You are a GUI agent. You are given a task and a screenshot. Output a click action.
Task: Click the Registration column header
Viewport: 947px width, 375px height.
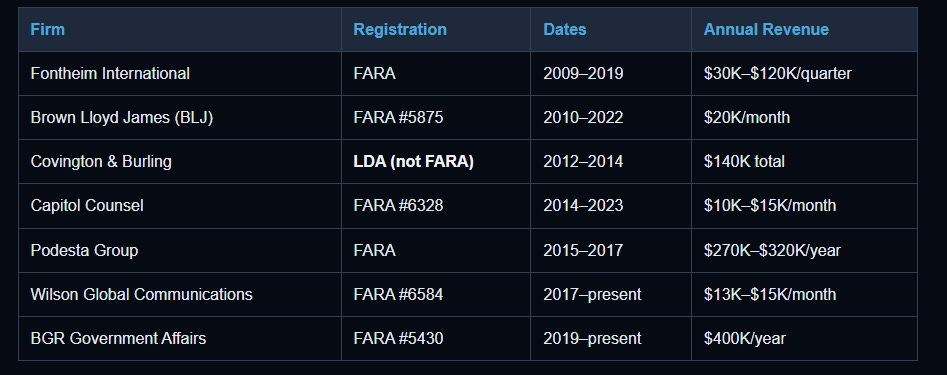[436, 30]
